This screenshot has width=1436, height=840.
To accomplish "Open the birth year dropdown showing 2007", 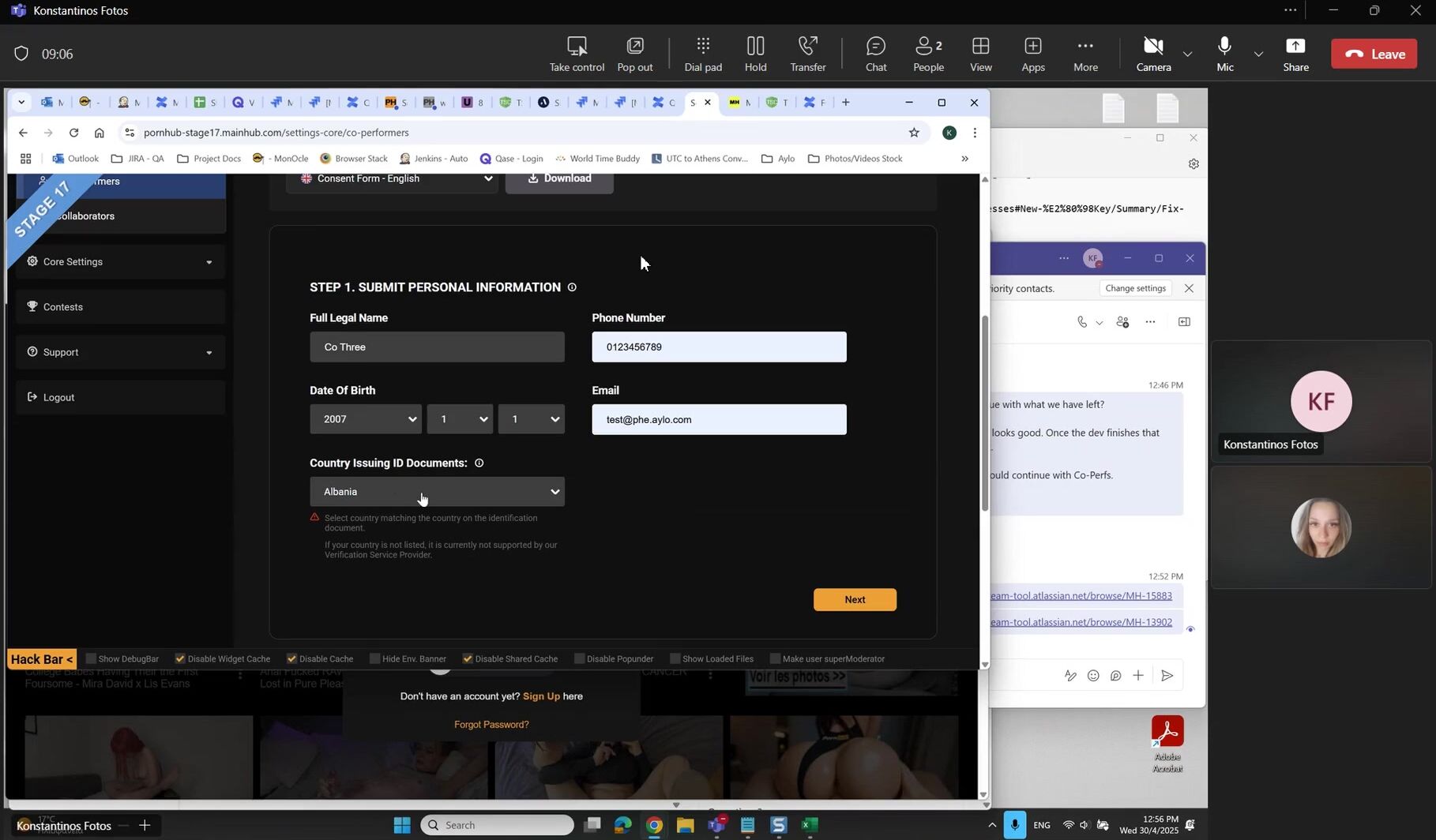I will click(365, 419).
